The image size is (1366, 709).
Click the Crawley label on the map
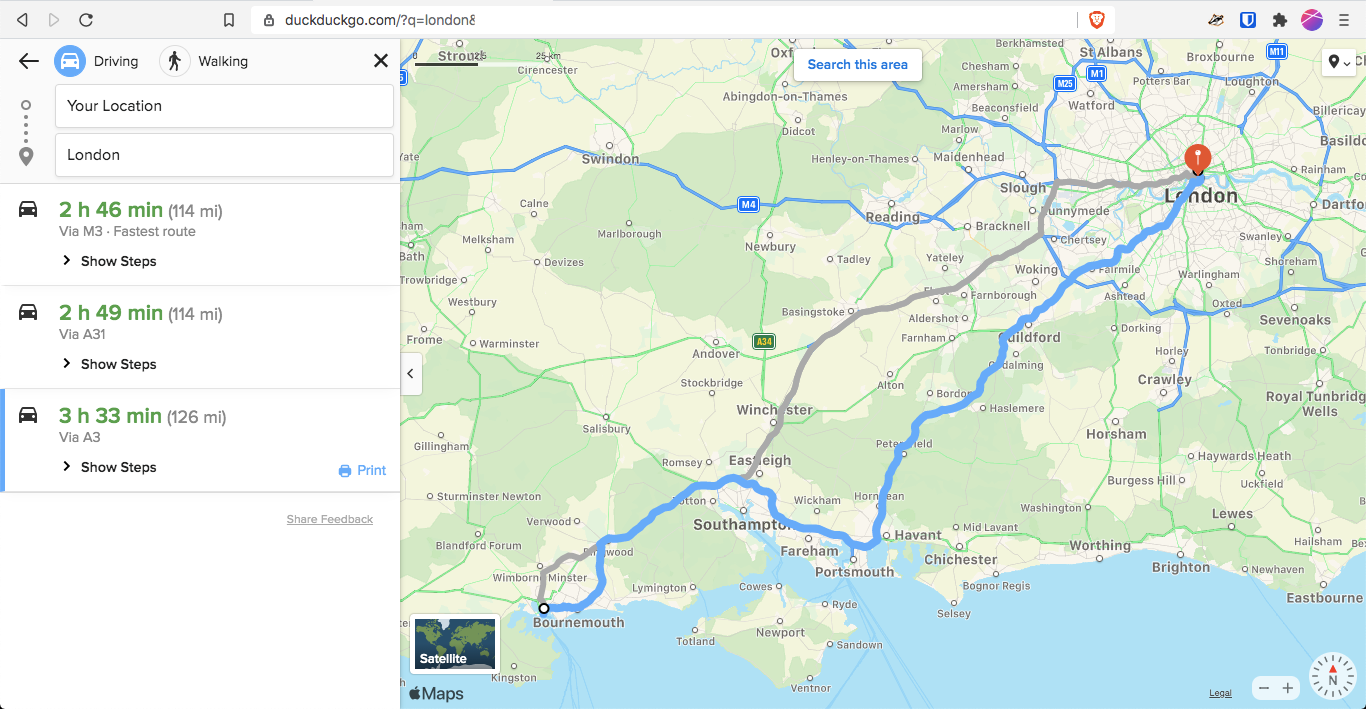[x=1165, y=380]
